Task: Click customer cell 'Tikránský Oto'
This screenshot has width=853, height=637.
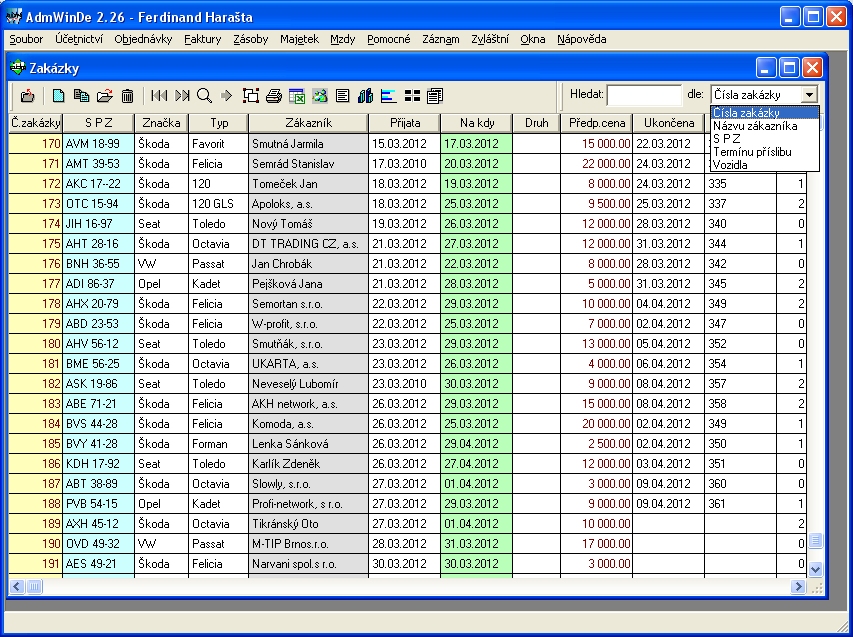Action: click(x=308, y=524)
